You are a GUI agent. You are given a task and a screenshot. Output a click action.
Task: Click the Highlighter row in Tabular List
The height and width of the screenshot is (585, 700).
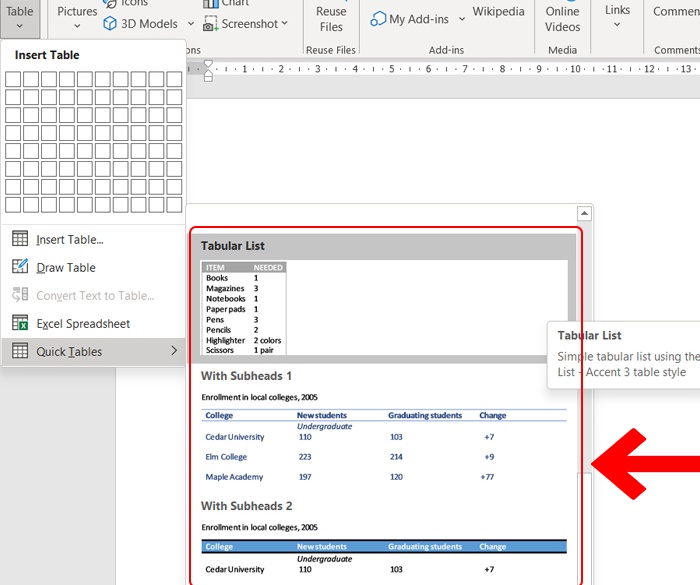243,340
